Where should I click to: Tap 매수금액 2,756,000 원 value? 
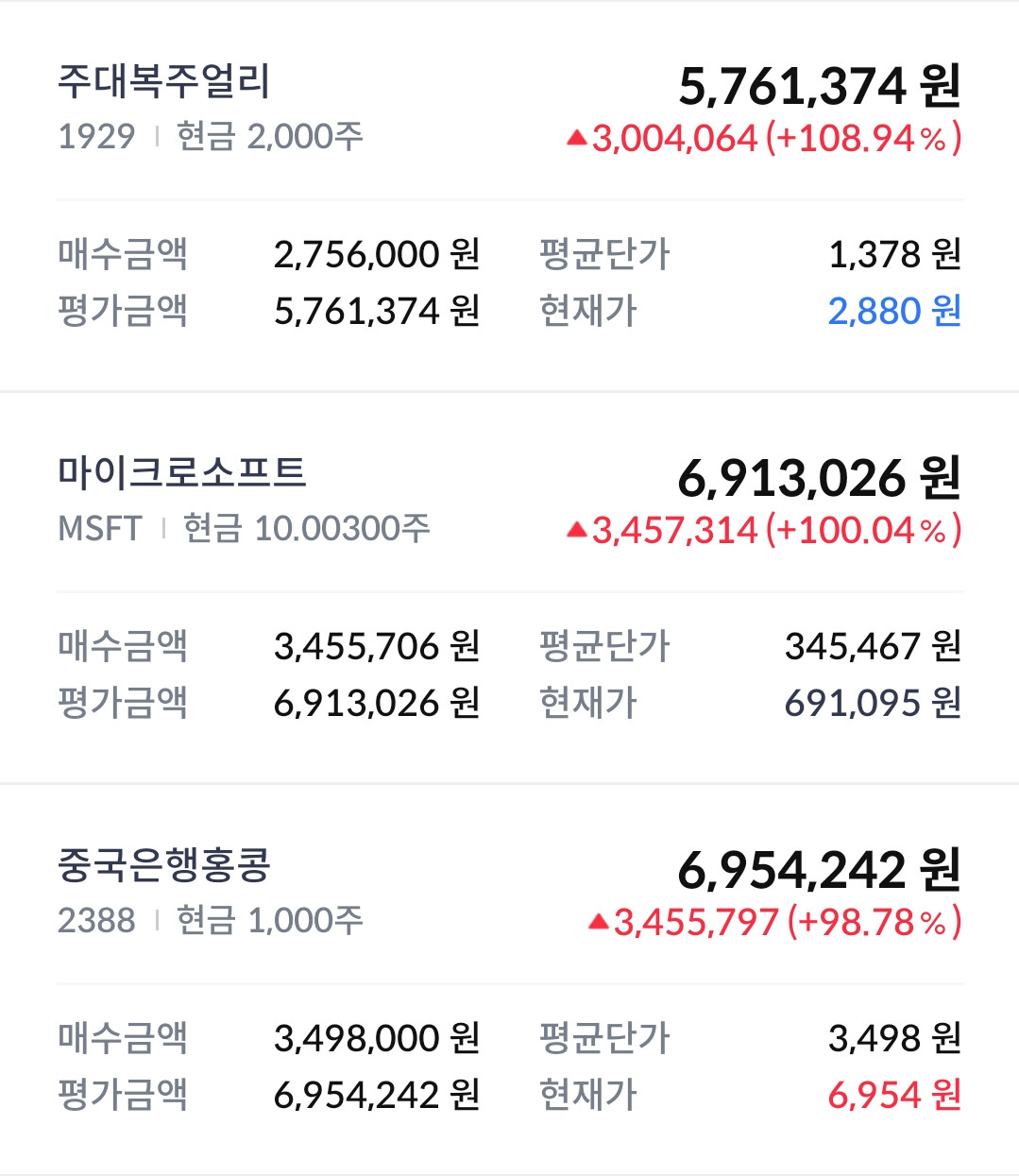tap(377, 254)
